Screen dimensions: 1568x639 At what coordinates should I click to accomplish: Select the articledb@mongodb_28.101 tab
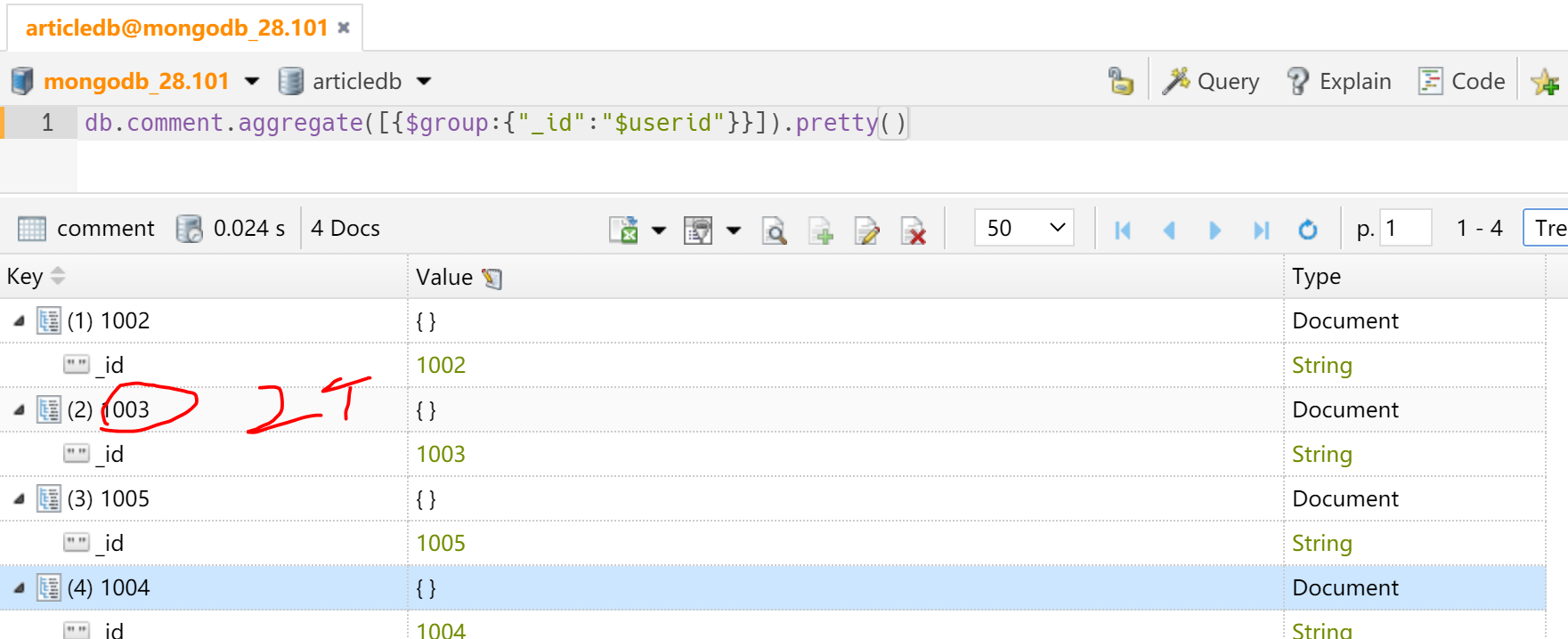tap(176, 28)
